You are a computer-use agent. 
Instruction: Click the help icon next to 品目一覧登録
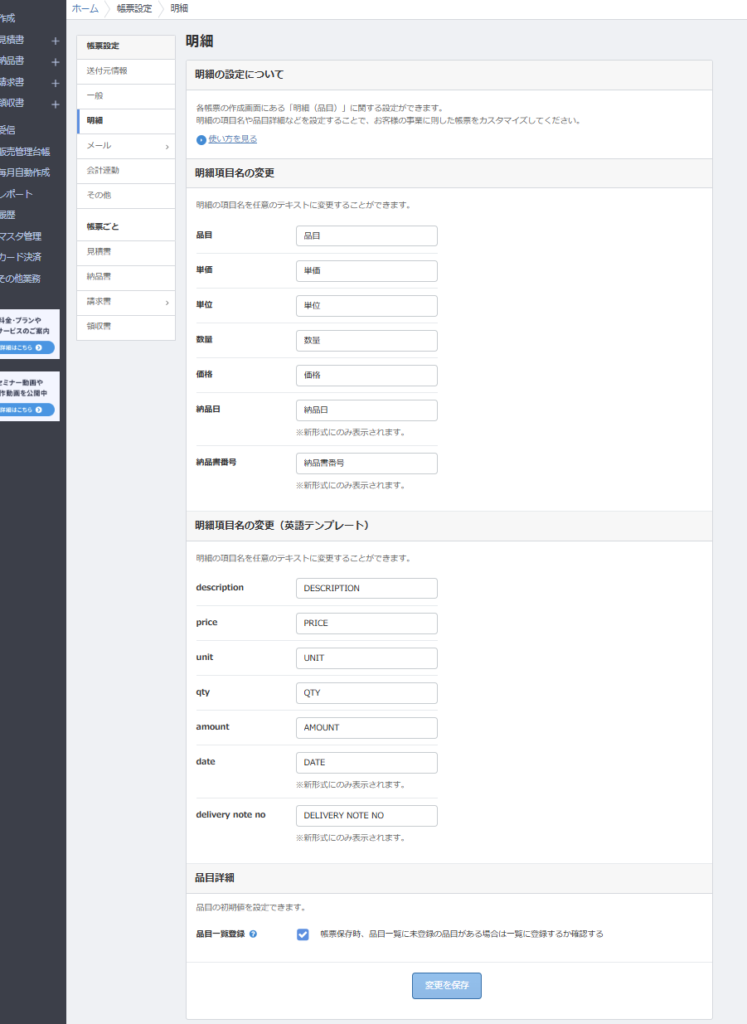(252, 934)
